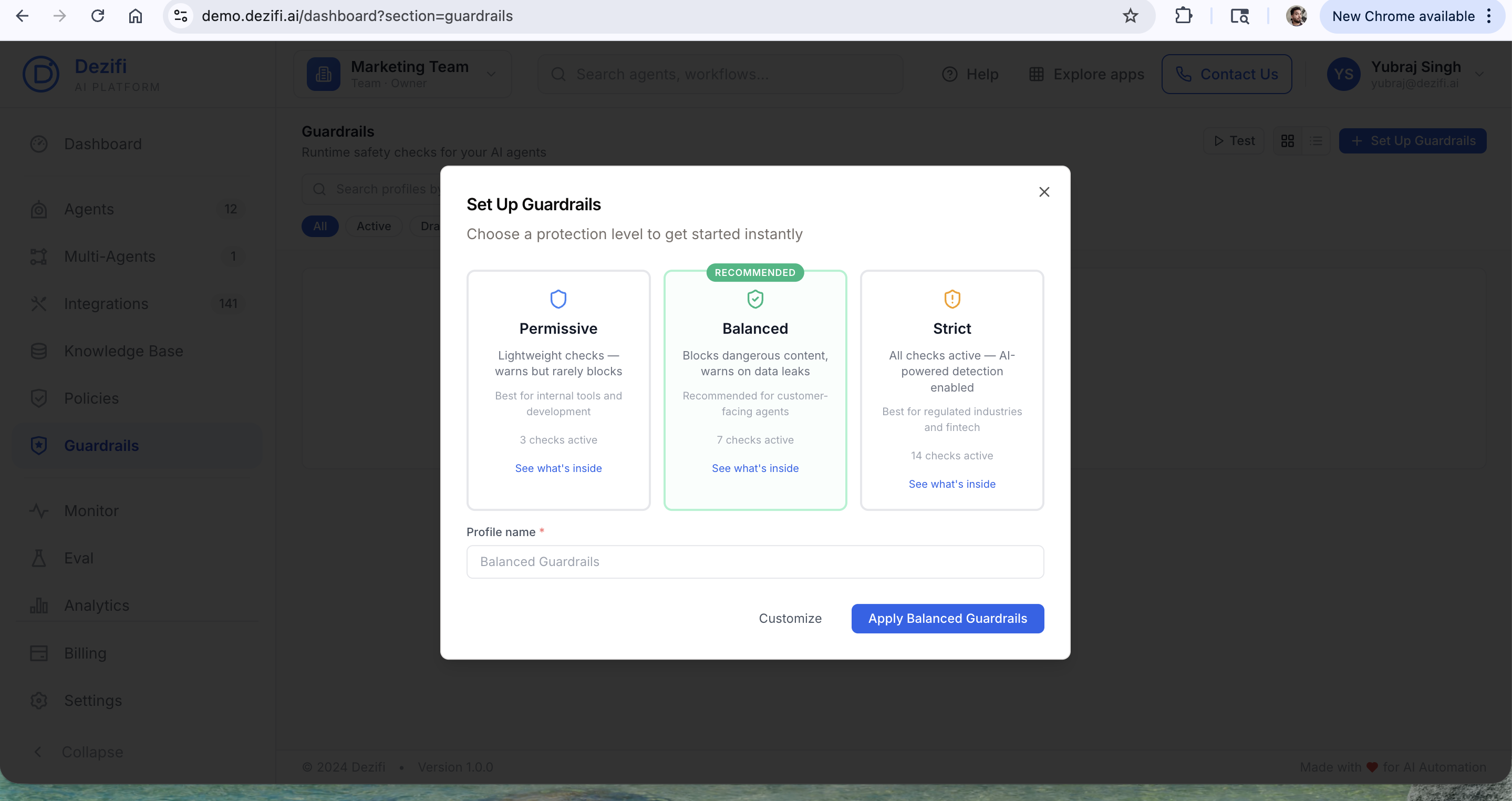Image resolution: width=1512 pixels, height=801 pixels.
Task: Click the RECOMMENDED badge
Action: (x=755, y=272)
